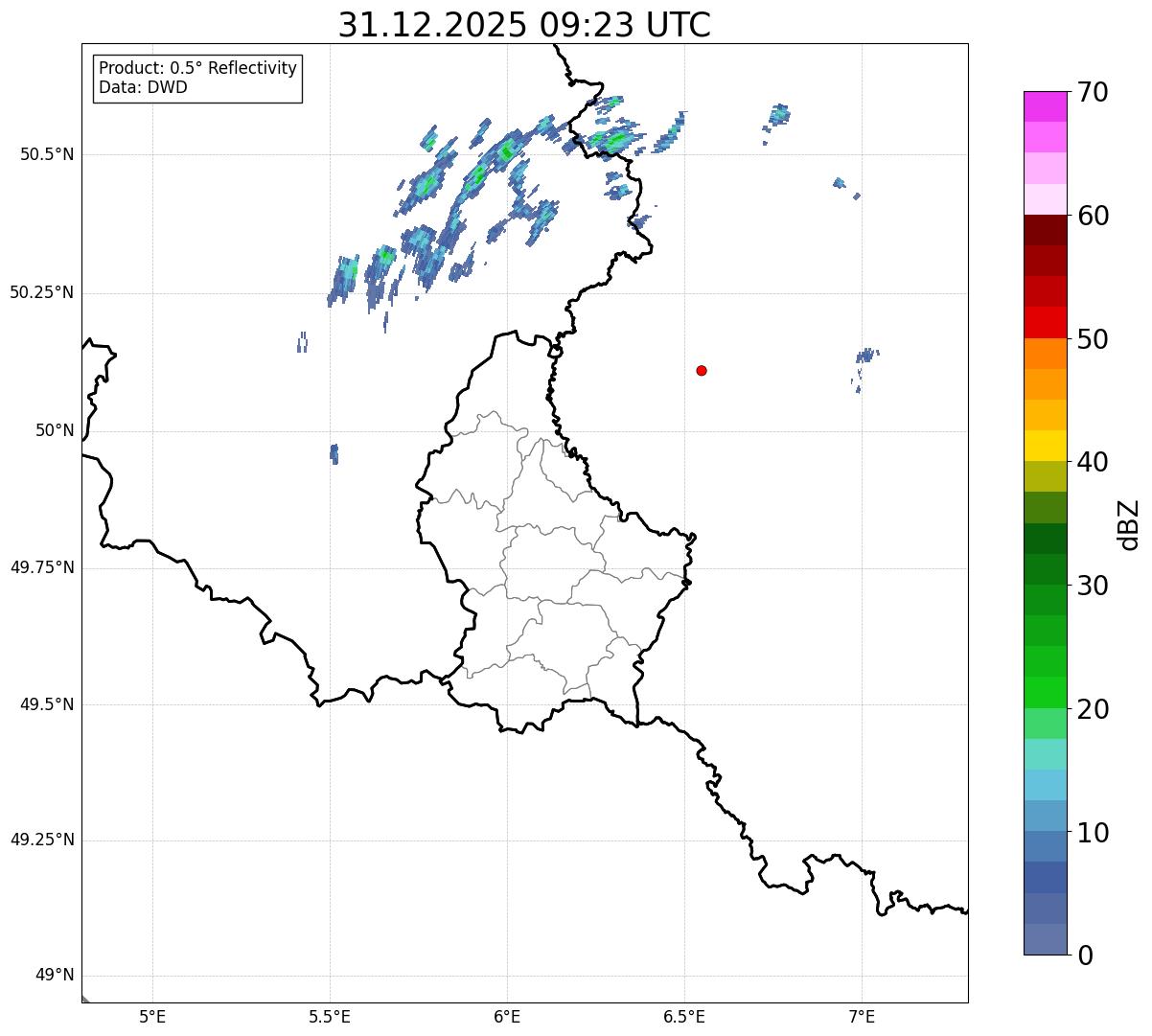Viewport: 1152px width, 1036px height.
Task: Click the title '31.12.2025 09:23 UTC'
Action: pos(524,25)
